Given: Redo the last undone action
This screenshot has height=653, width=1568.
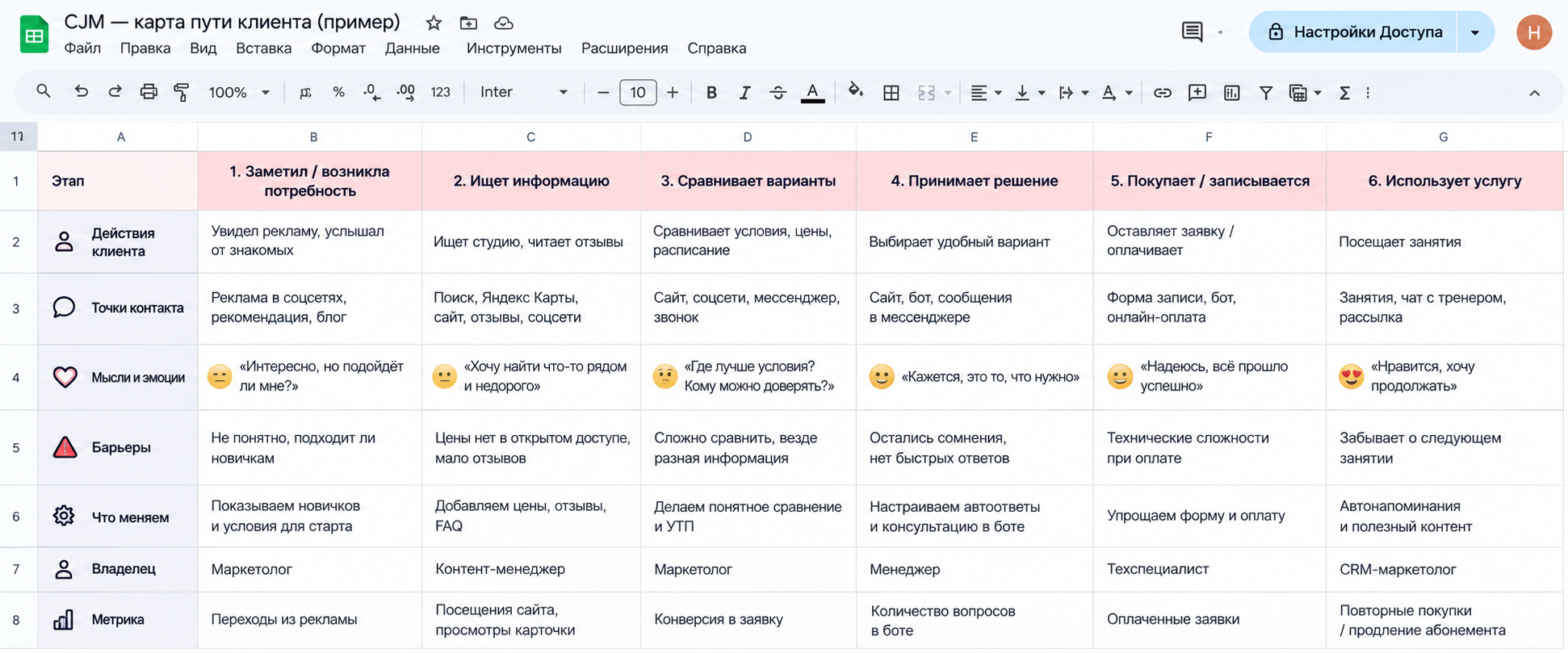Looking at the screenshot, I should [115, 92].
